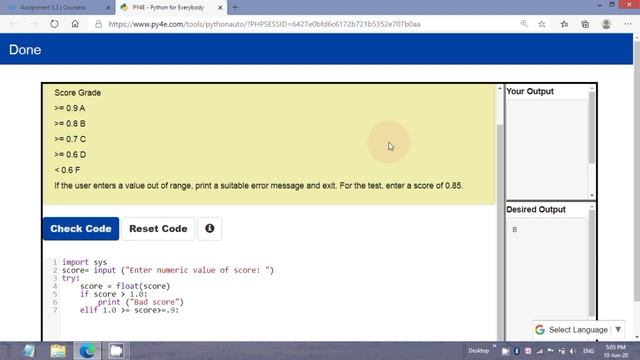The image size is (640, 360).
Task: Open Edge settings and more menu
Action: [628, 24]
